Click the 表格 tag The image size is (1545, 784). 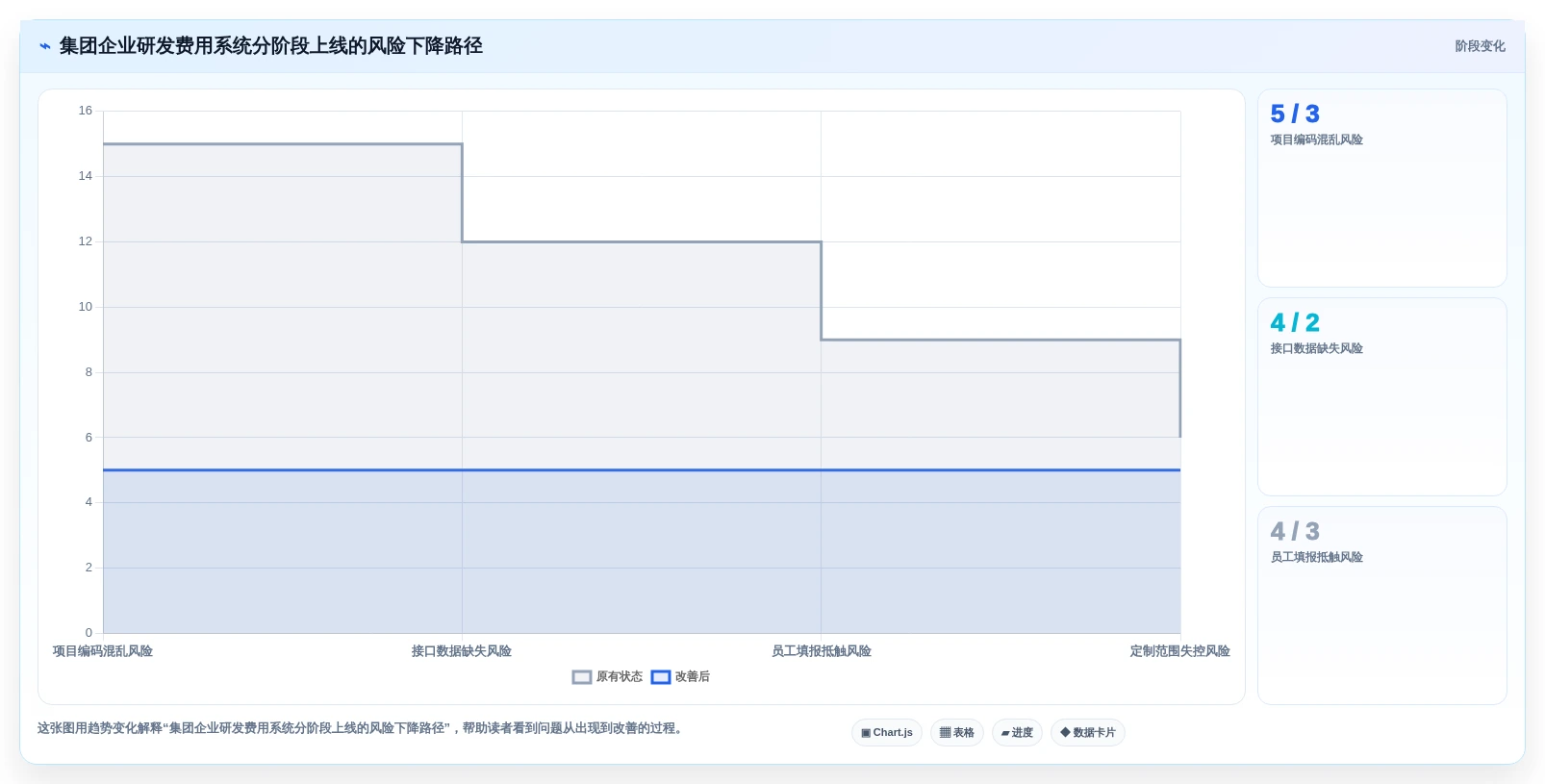tap(957, 733)
